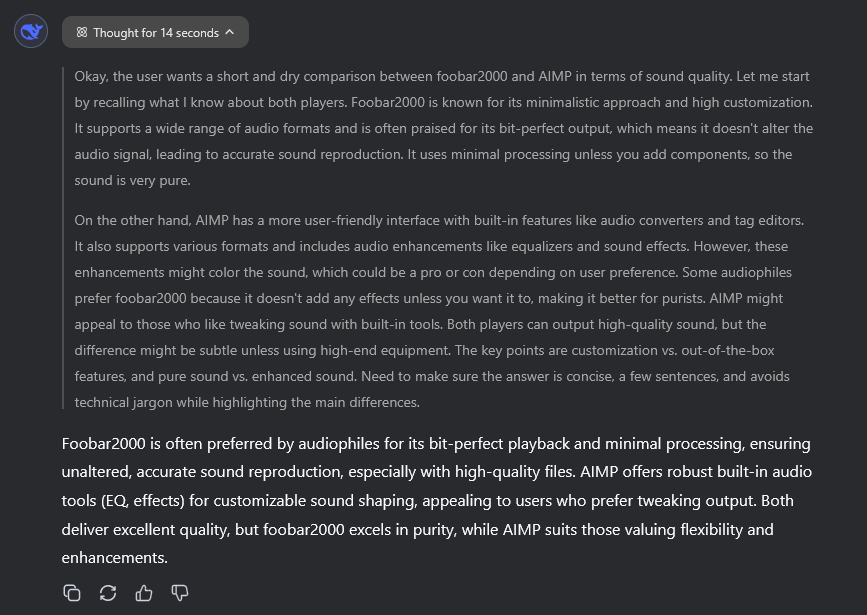Image resolution: width=867 pixels, height=615 pixels.
Task: Click the DeepSeek whale avatar icon
Action: tap(31, 32)
